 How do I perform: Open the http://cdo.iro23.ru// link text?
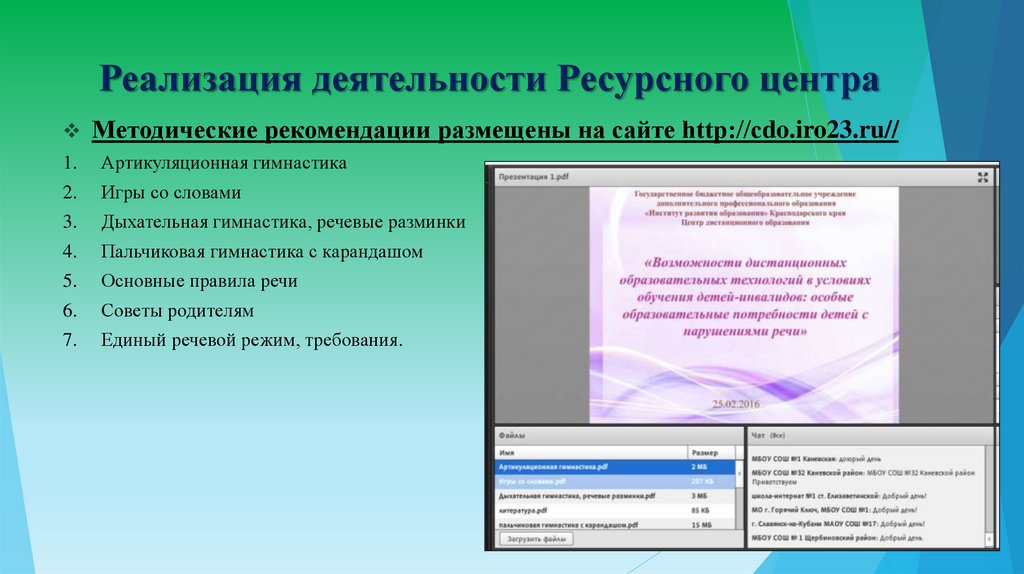789,133
